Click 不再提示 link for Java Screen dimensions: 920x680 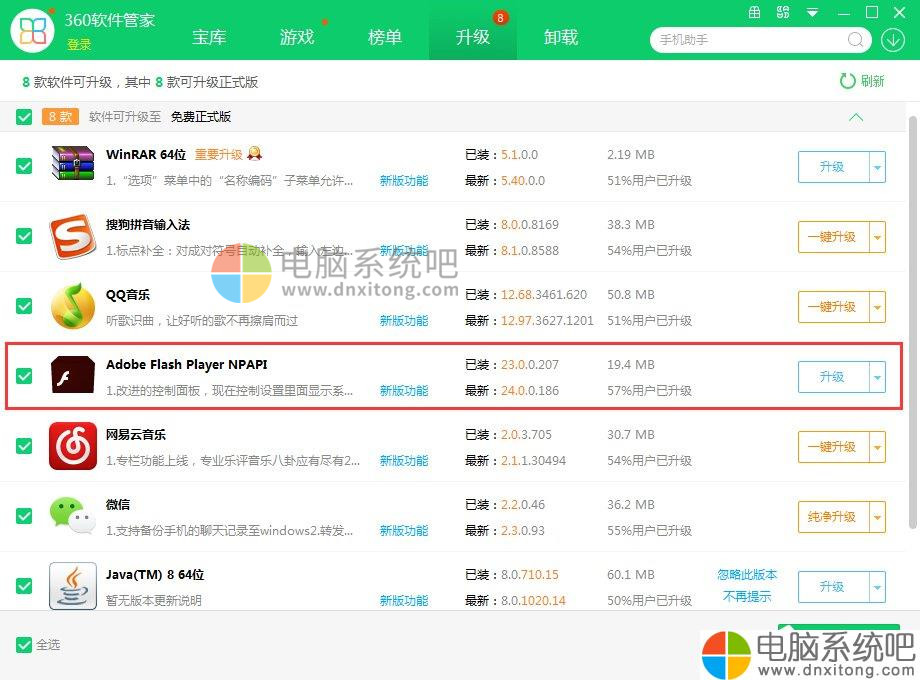coord(747,597)
